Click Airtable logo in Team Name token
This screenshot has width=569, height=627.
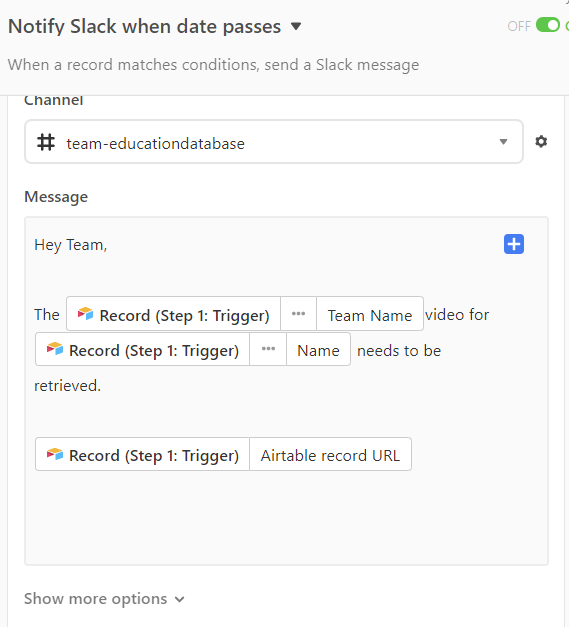coord(85,314)
